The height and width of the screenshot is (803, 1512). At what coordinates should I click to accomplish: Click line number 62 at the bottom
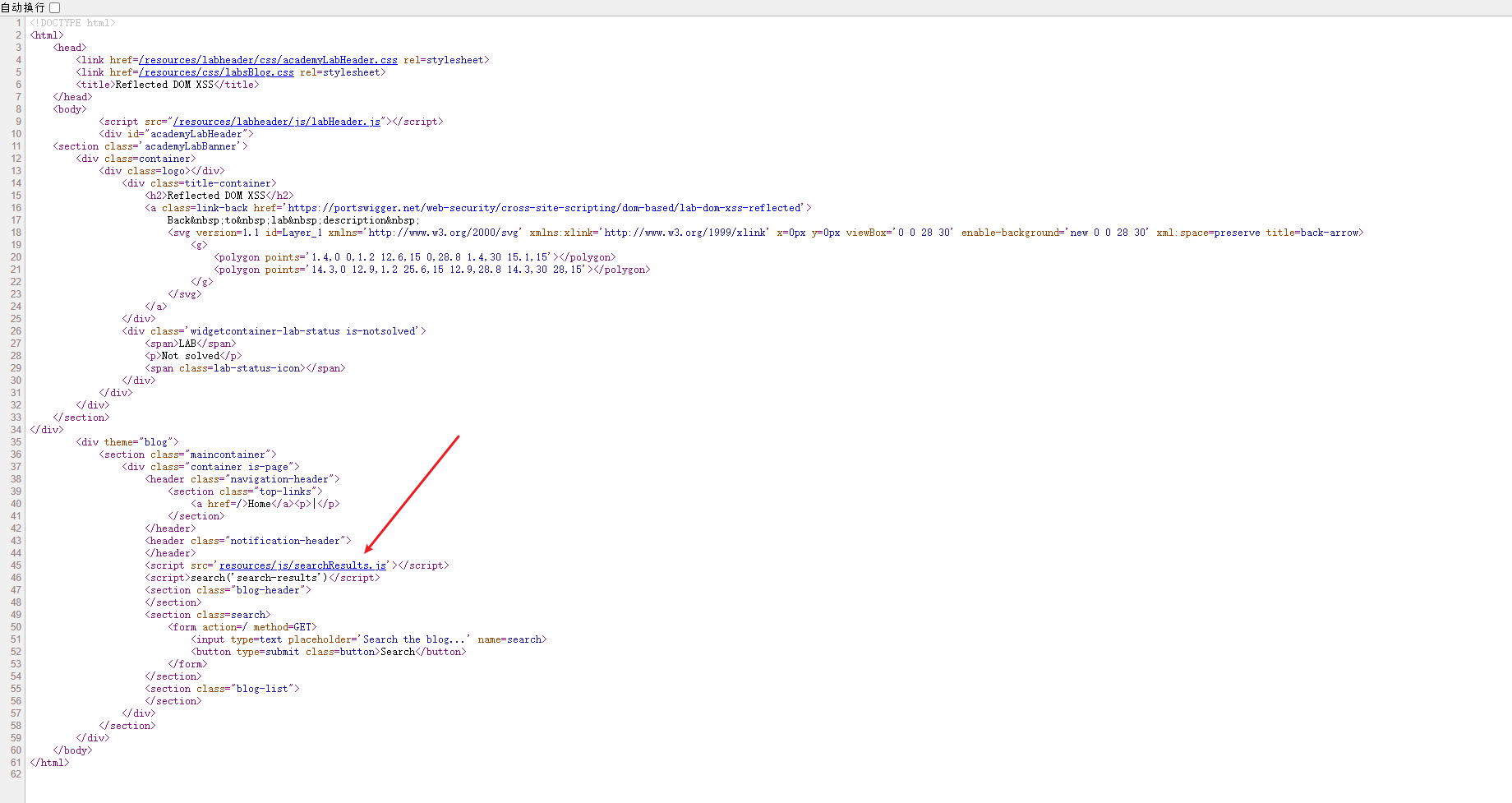tap(16, 774)
